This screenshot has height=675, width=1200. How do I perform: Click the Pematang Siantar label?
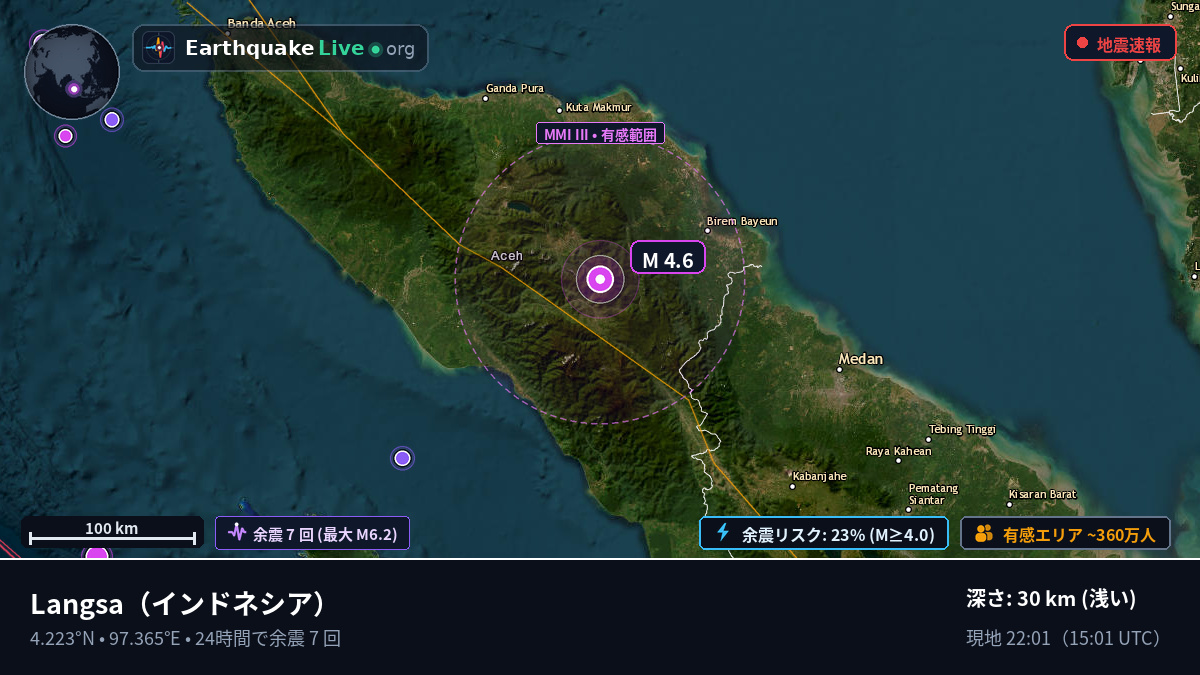pos(933,494)
